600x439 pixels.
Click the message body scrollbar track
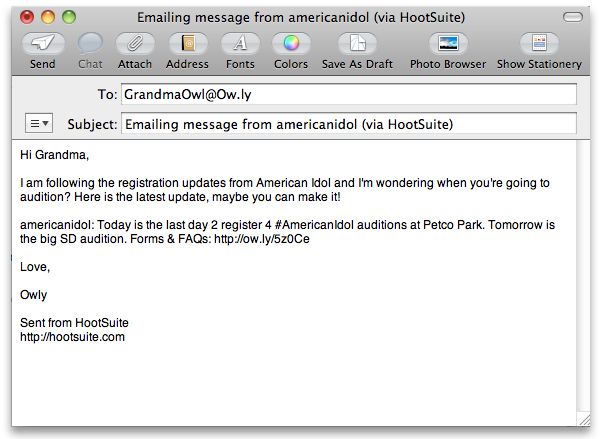point(583,276)
